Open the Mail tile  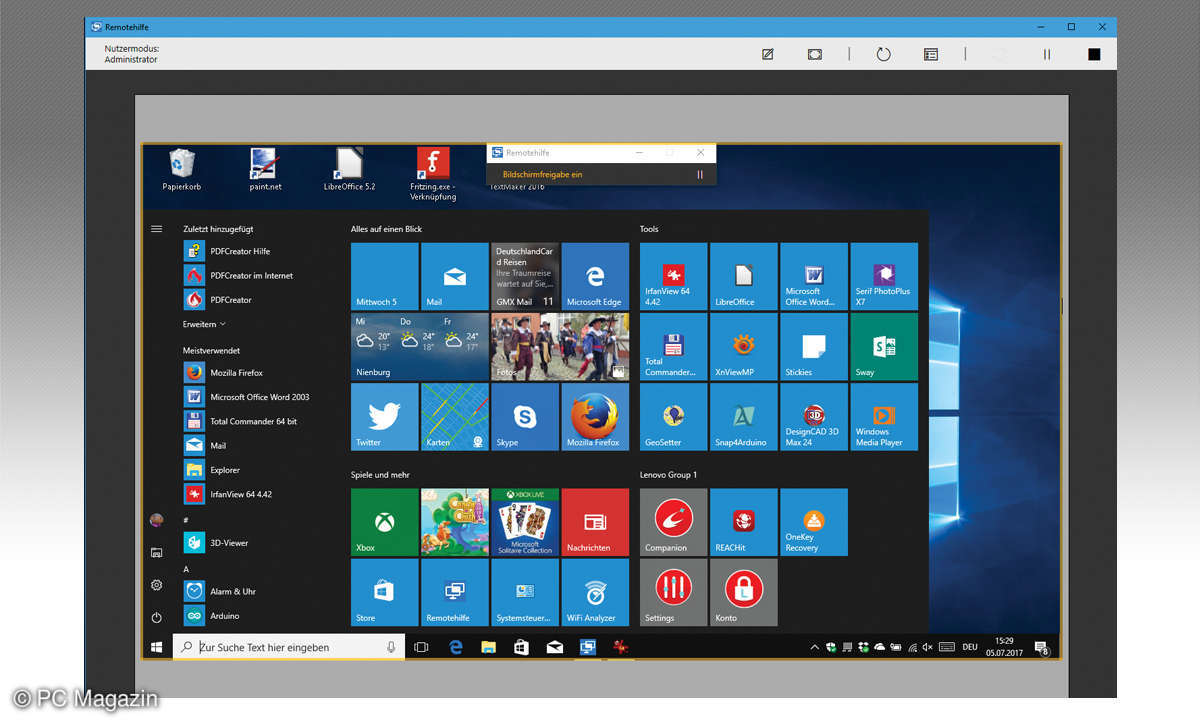(455, 276)
